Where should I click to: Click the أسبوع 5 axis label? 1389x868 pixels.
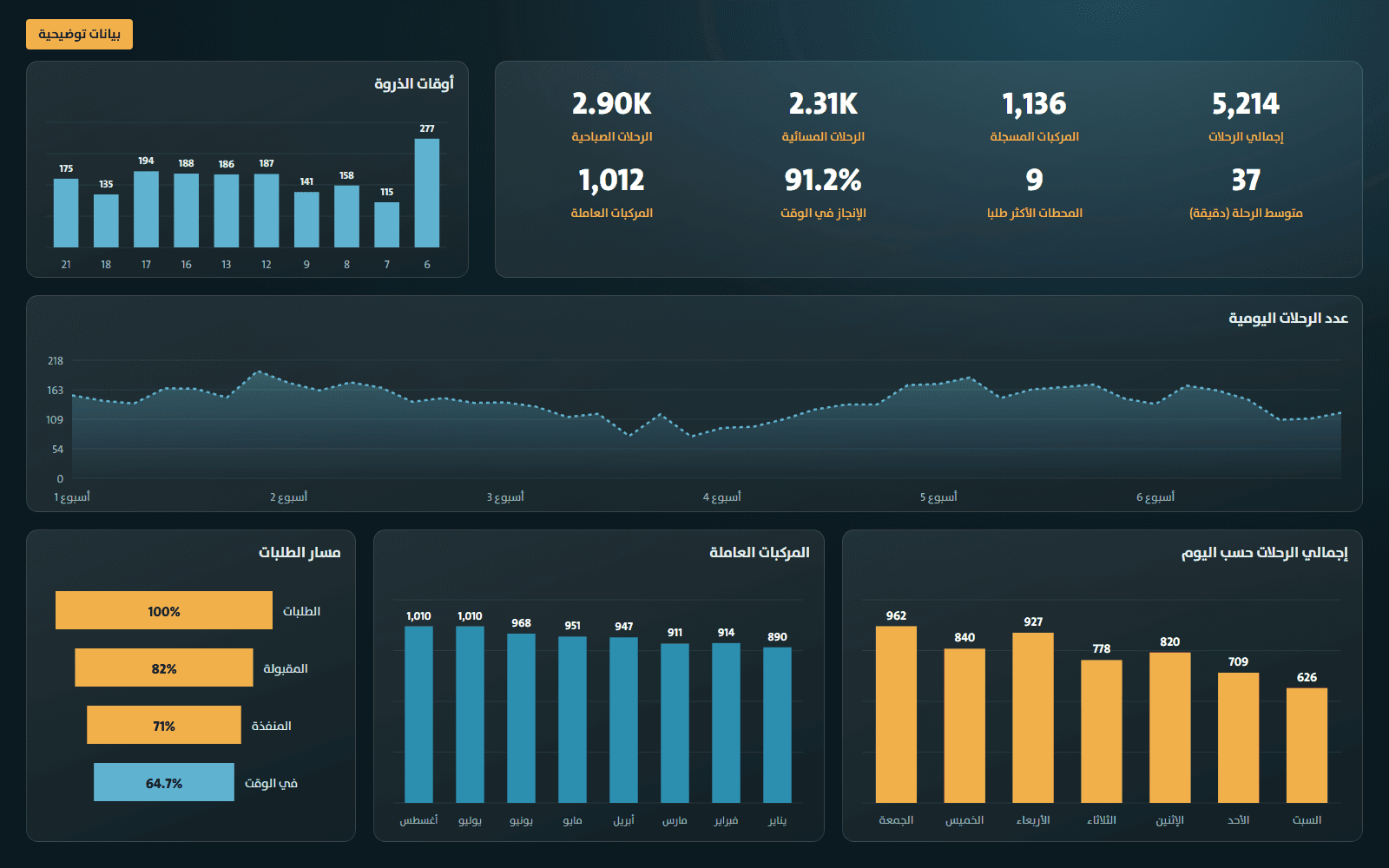click(x=938, y=497)
